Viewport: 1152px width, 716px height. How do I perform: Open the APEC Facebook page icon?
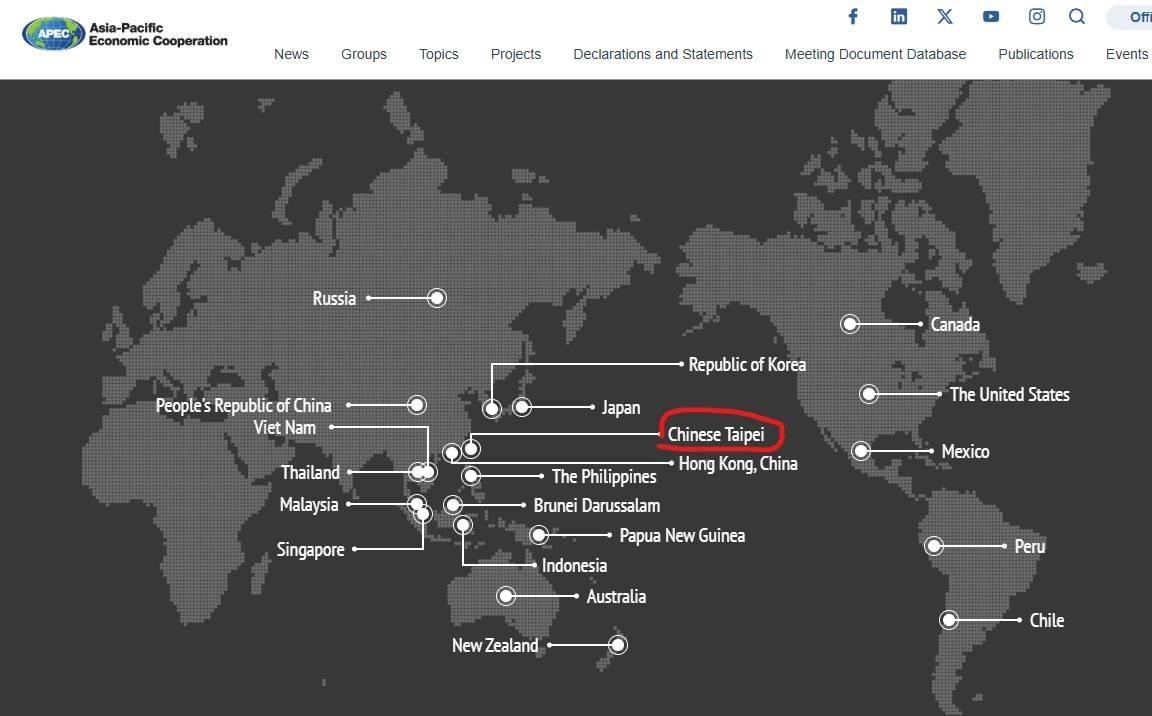tap(853, 16)
